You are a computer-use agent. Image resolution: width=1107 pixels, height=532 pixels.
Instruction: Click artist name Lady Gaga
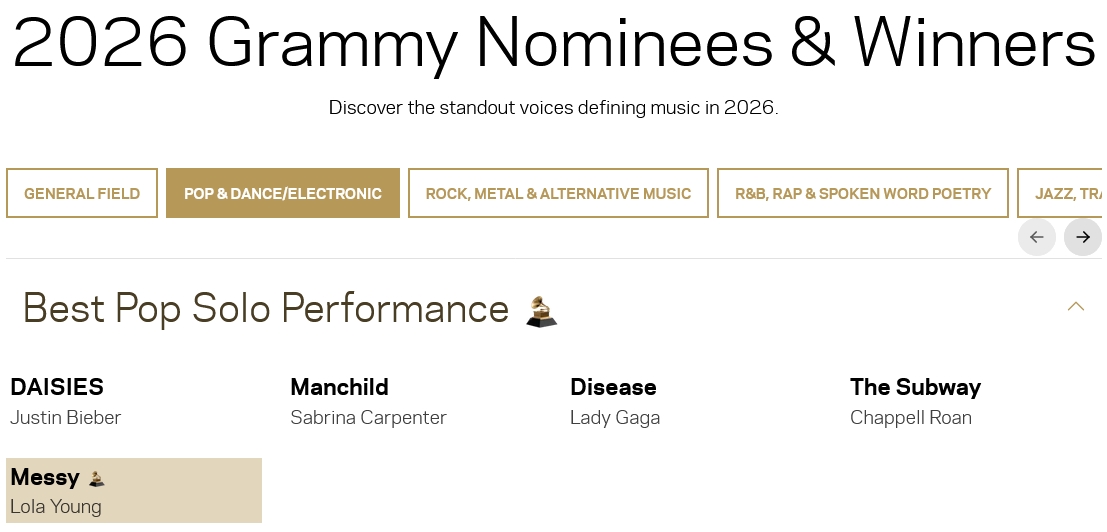pos(615,417)
